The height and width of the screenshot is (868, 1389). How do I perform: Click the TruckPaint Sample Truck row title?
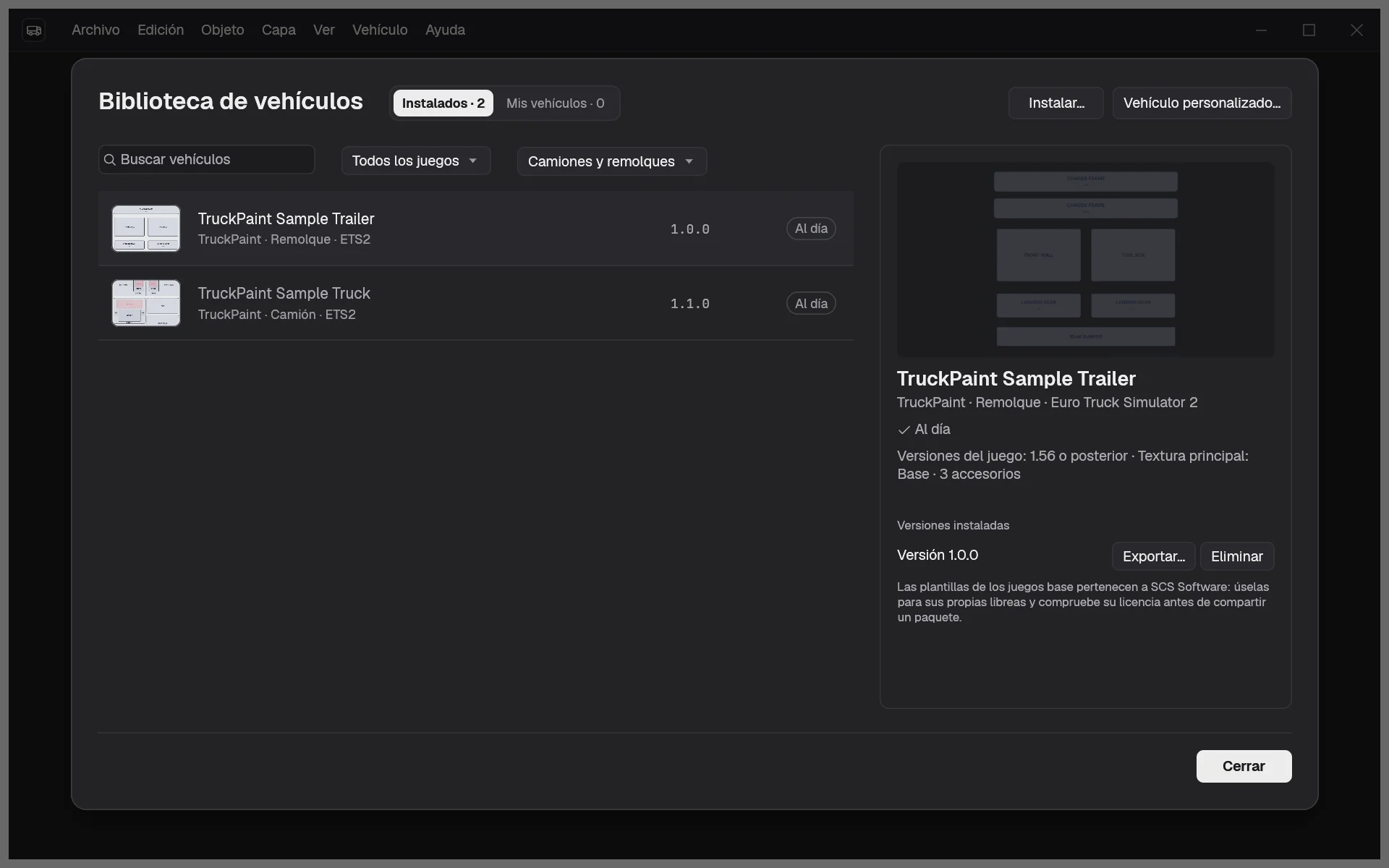point(284,294)
